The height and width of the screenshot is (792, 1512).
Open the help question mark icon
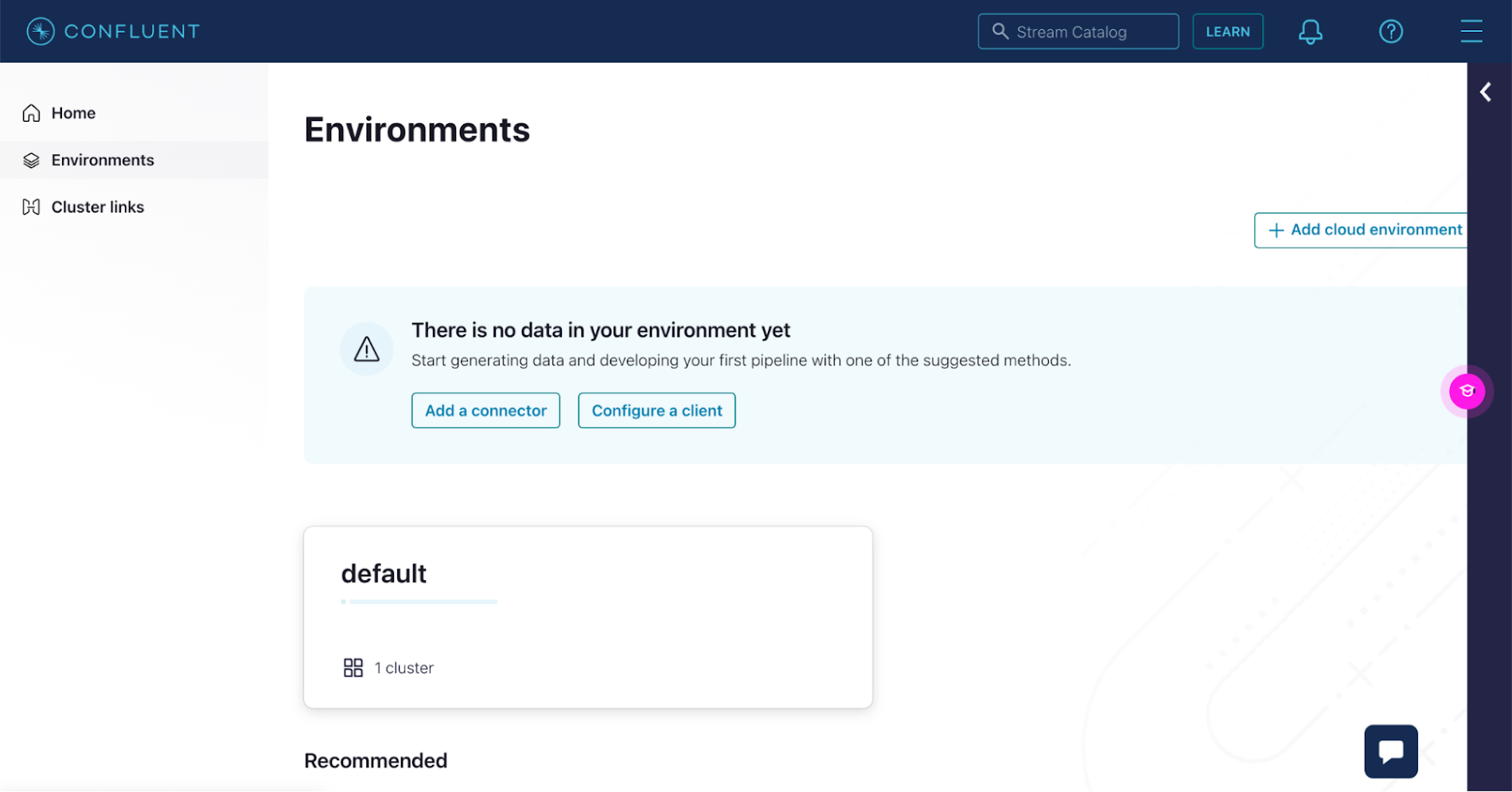pos(1390,32)
